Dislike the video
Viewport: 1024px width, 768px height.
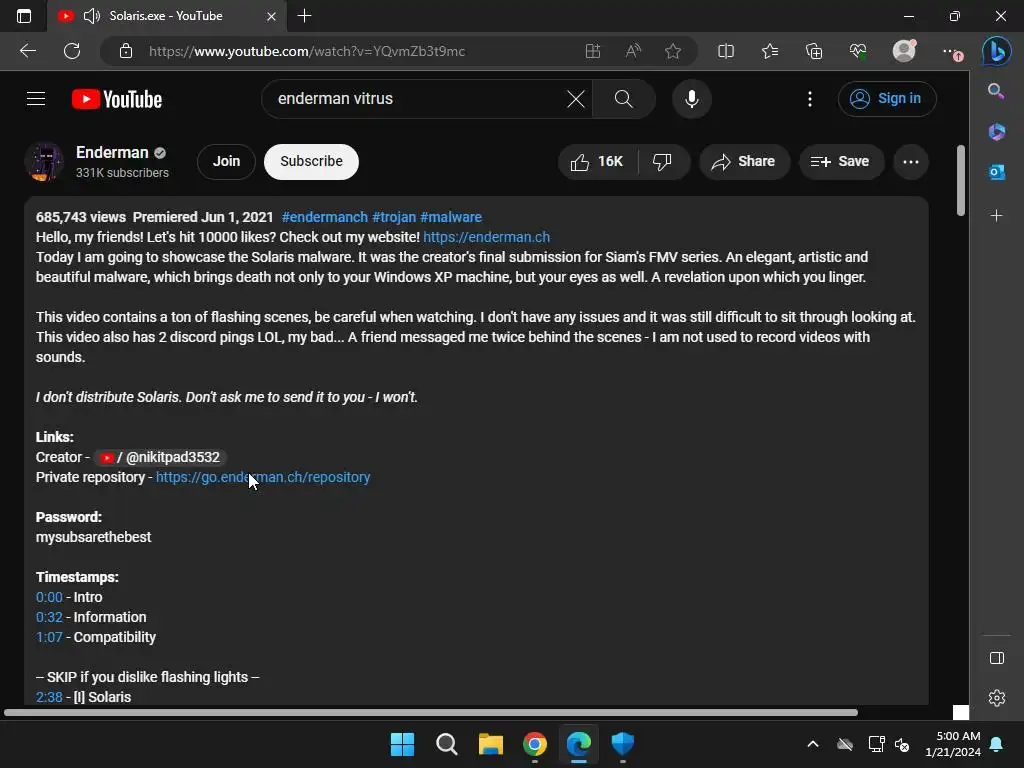[663, 161]
